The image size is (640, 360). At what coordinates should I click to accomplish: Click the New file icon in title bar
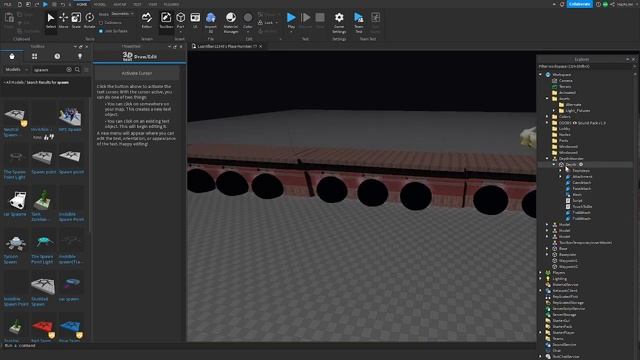click(20, 4)
